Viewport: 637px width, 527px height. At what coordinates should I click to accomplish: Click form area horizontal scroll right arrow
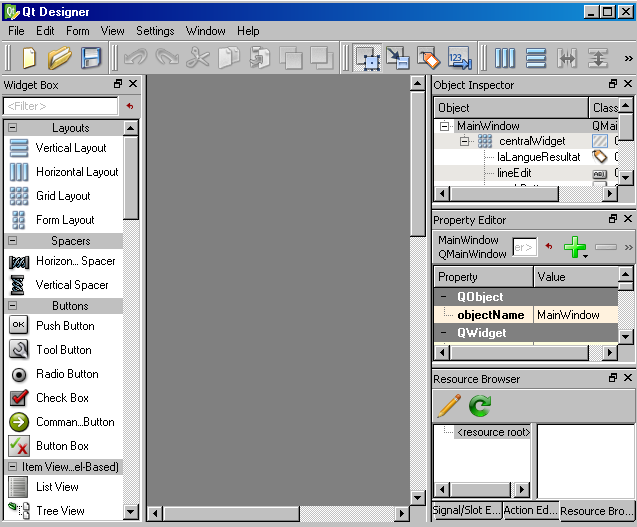pos(402,514)
